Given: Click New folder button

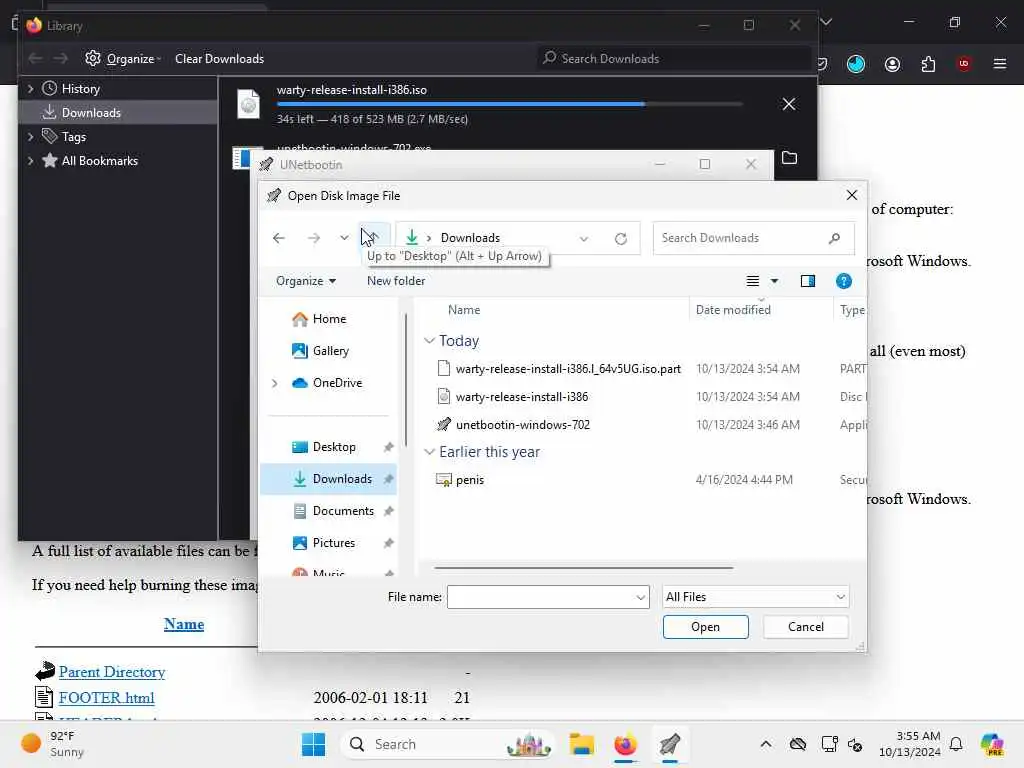Looking at the screenshot, I should pyautogui.click(x=396, y=281).
